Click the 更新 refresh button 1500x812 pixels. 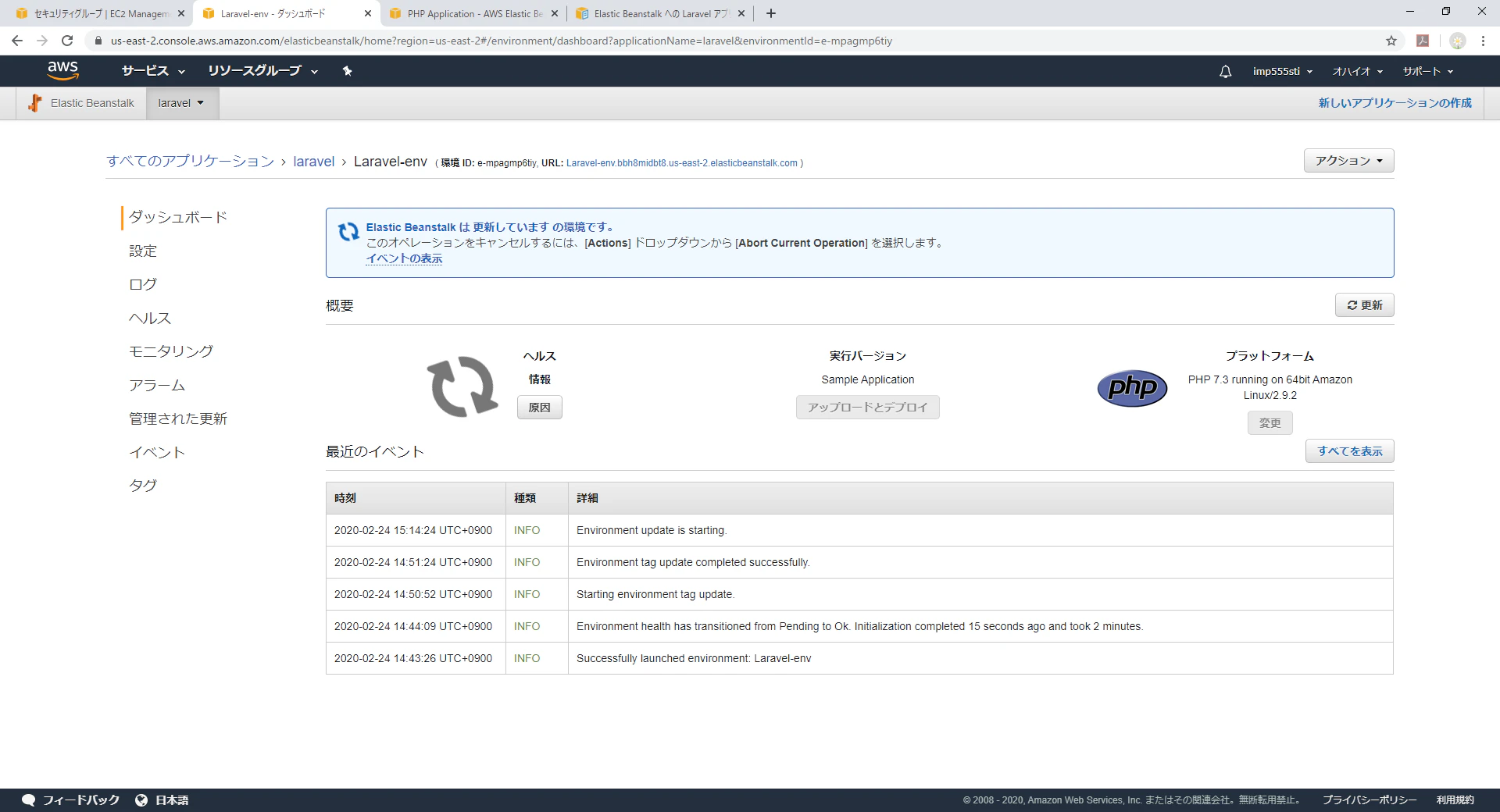point(1364,305)
